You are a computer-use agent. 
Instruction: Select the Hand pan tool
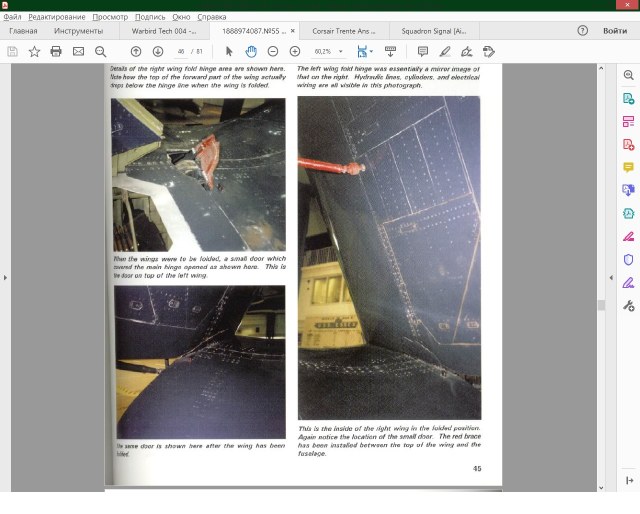[x=250, y=51]
